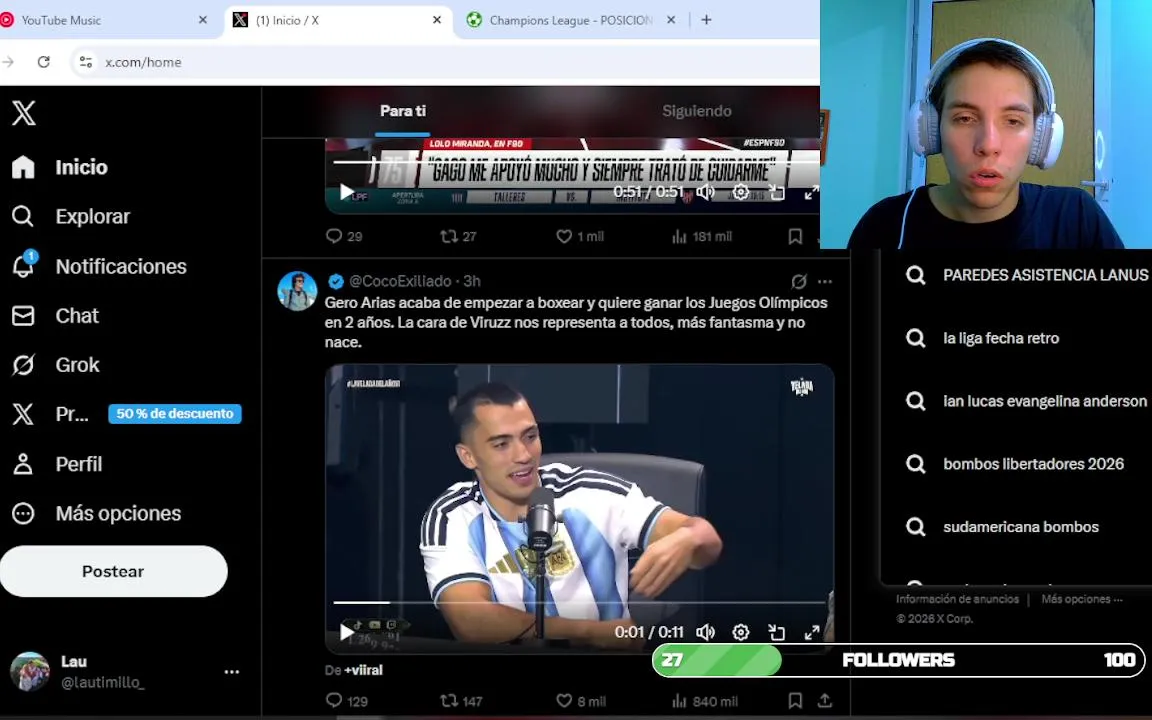
Task: Close the YouTube Music tab
Action: (203, 20)
